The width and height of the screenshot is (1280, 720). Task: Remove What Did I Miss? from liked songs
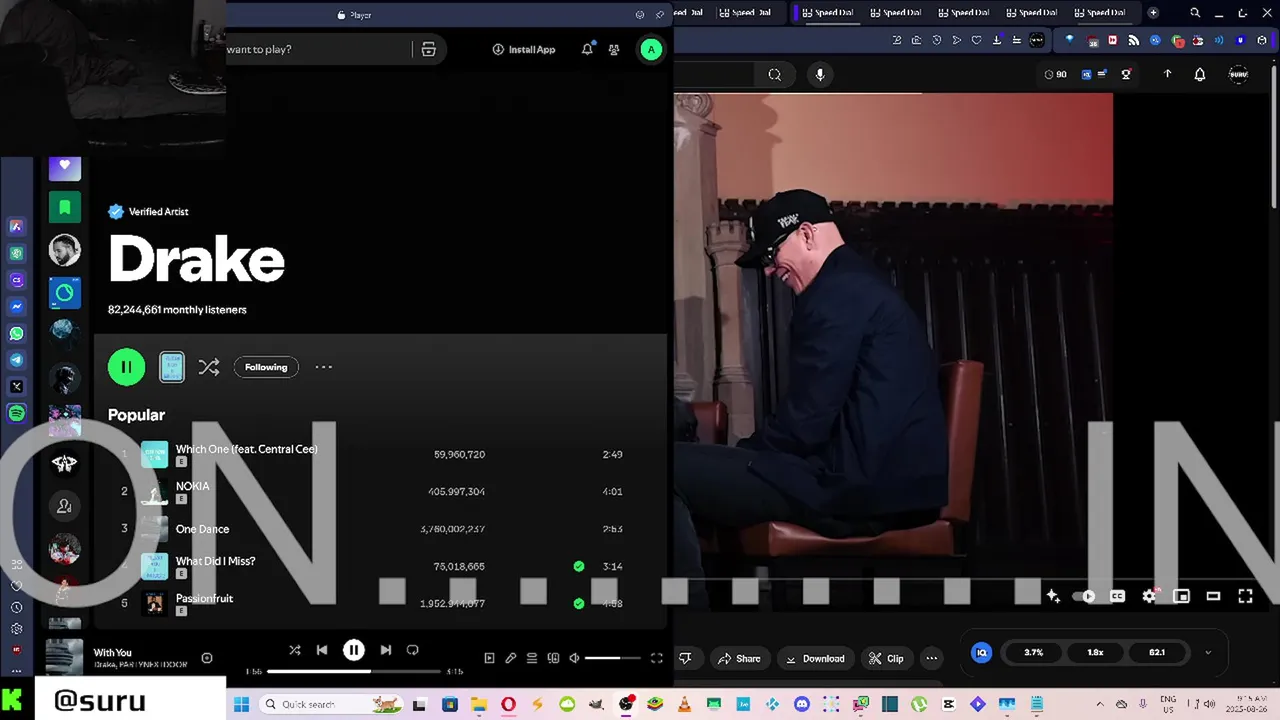pyautogui.click(x=579, y=566)
